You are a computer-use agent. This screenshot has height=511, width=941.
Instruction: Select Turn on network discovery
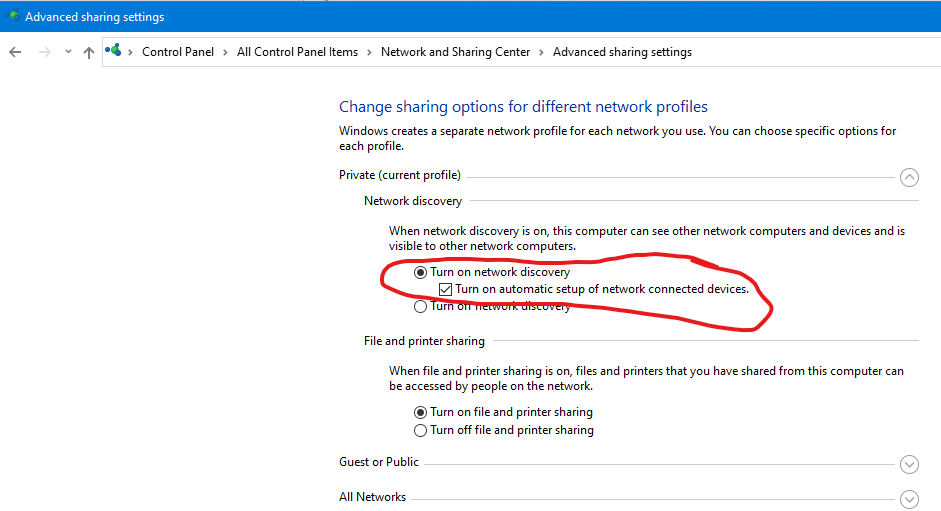420,273
